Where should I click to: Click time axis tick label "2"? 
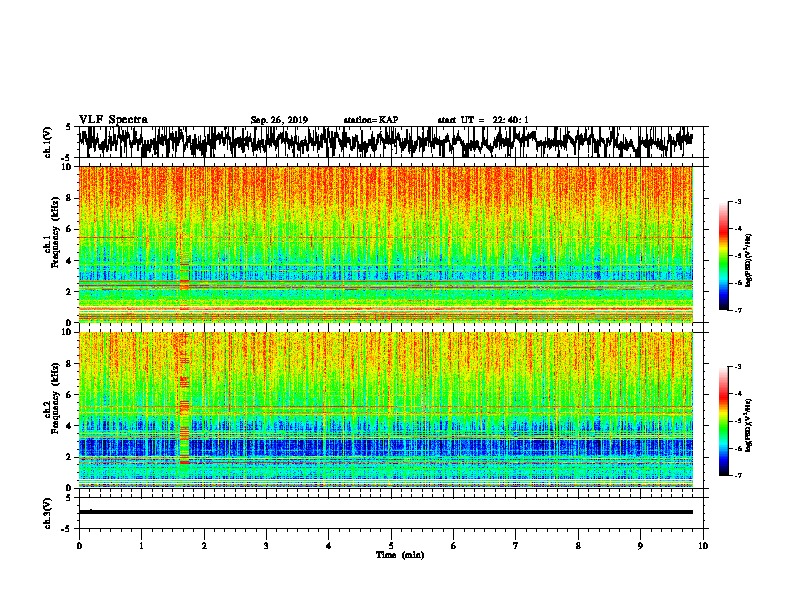pos(204,546)
